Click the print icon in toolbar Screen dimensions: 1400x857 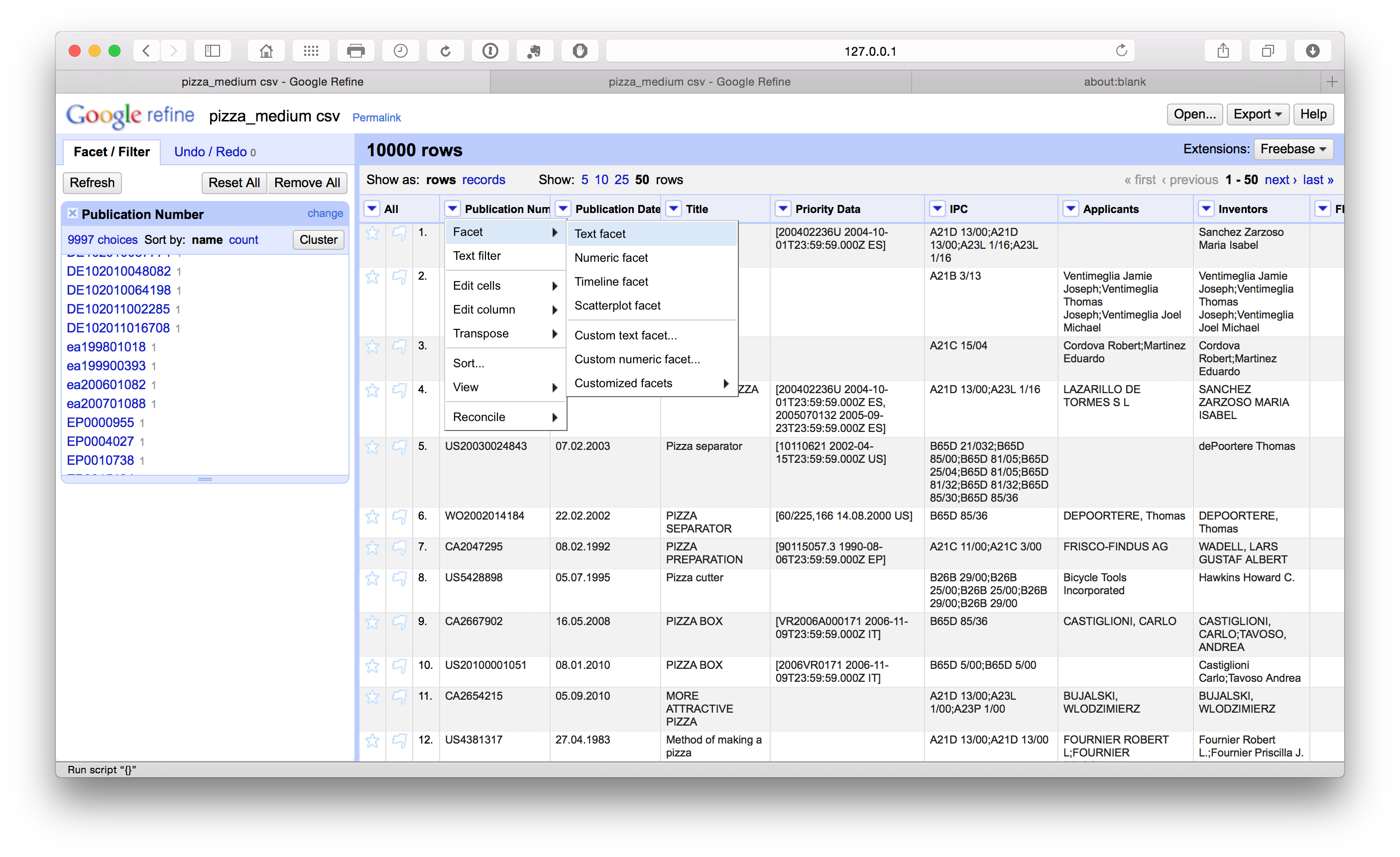(355, 51)
